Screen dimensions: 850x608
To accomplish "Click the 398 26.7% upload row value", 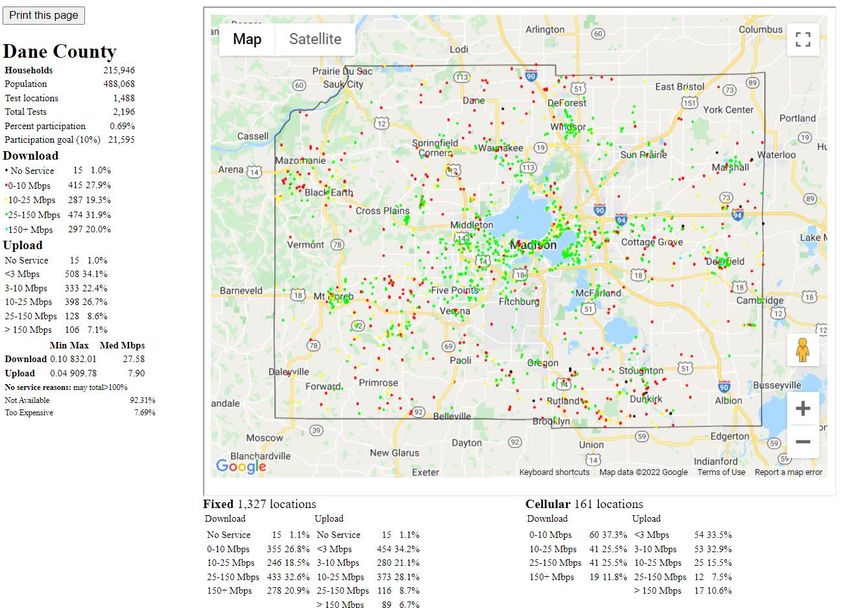I will tap(86, 302).
